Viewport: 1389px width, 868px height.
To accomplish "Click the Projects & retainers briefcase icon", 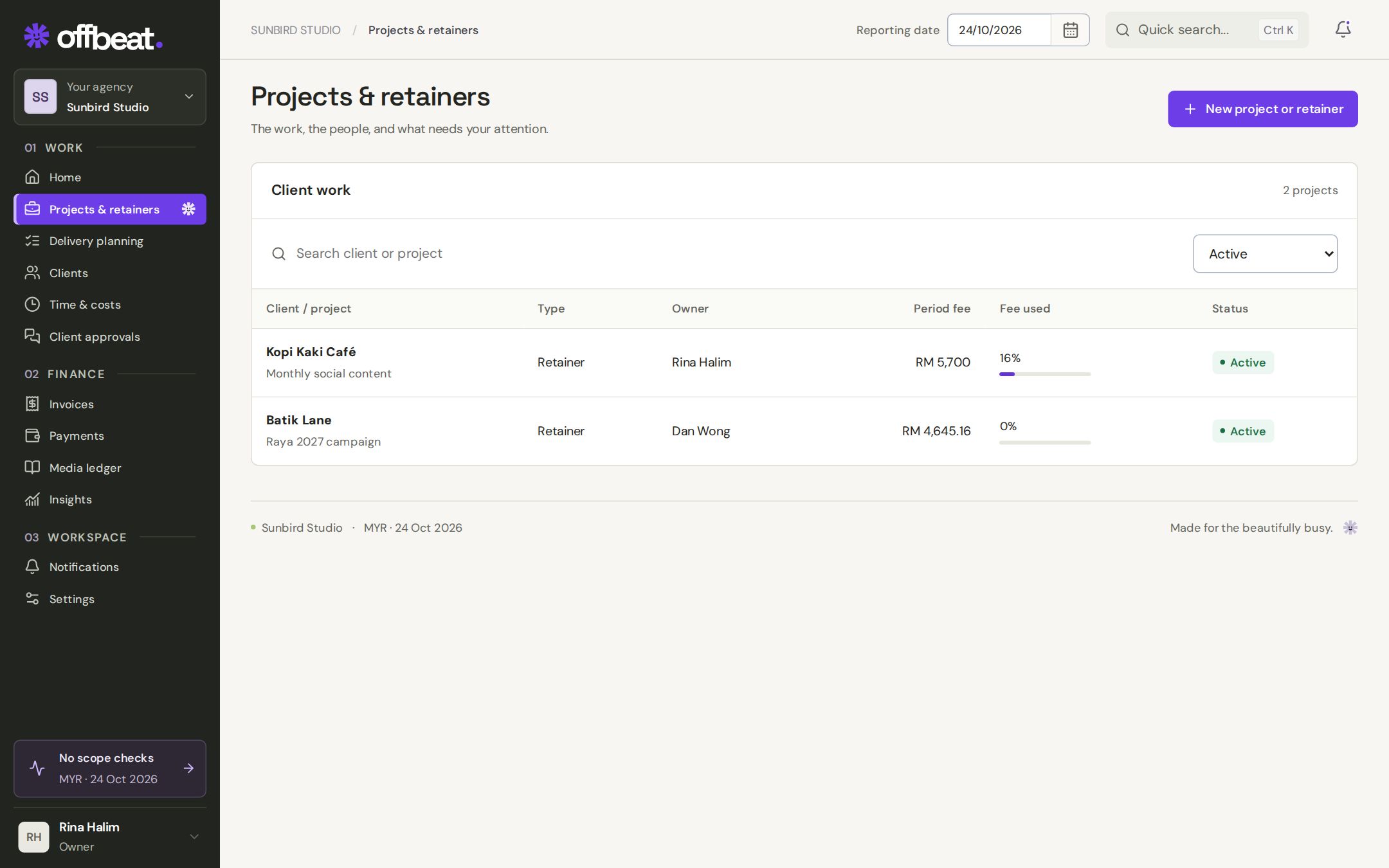I will (x=32, y=209).
